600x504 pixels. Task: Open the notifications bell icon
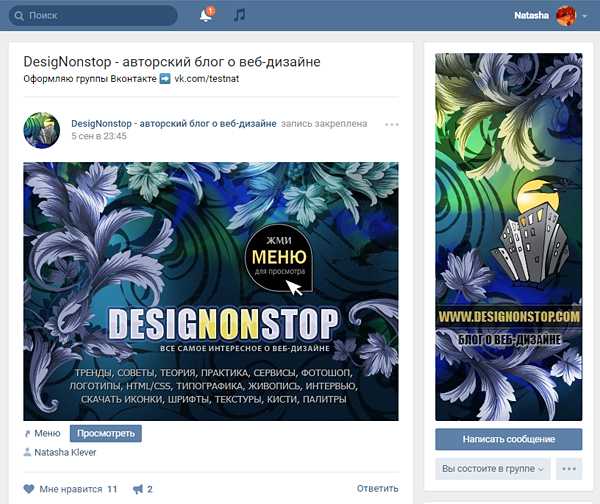click(x=206, y=15)
